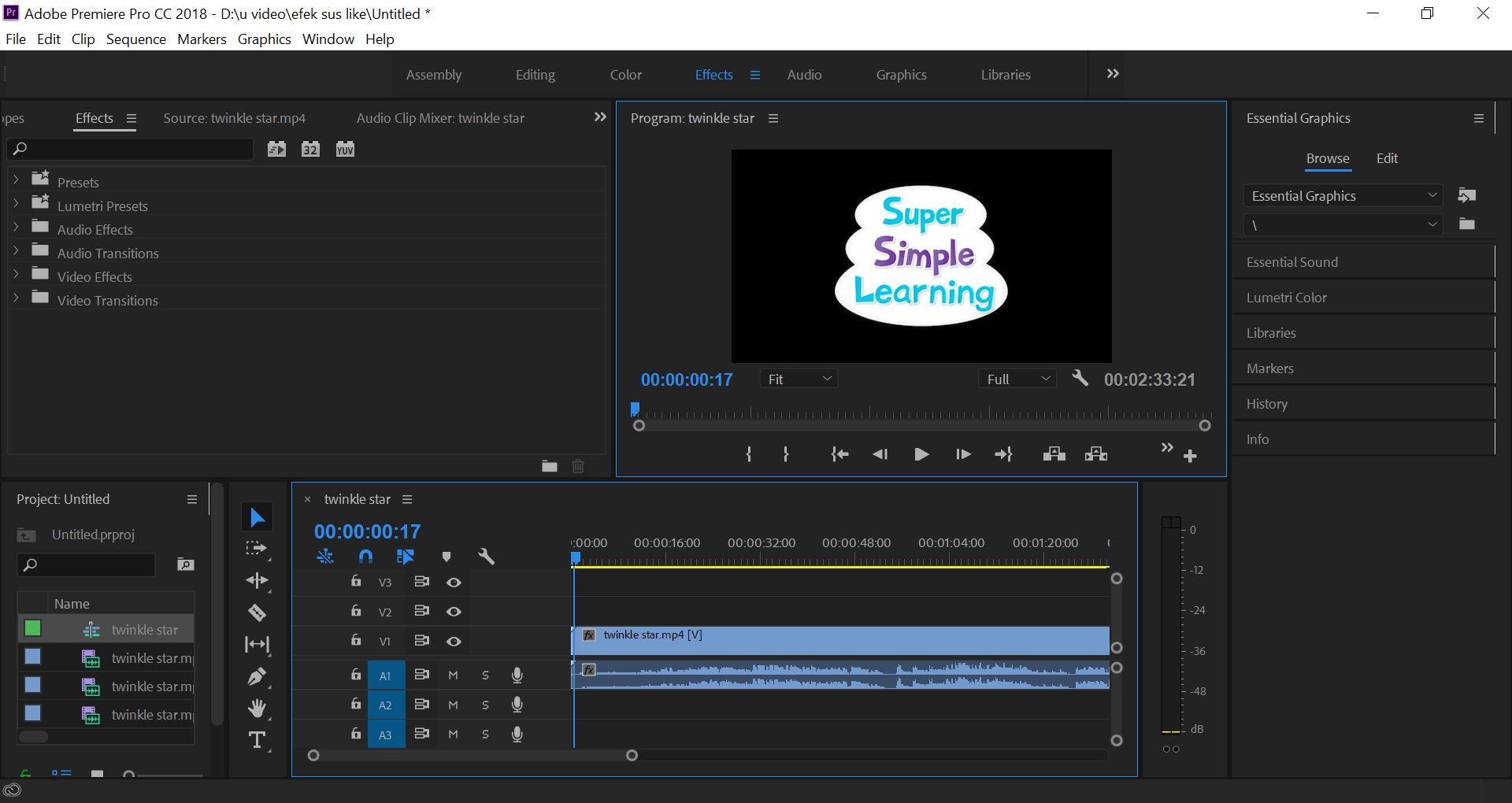The image size is (1512, 803).
Task: Open the Lumetri Color panel
Action: coord(1285,297)
